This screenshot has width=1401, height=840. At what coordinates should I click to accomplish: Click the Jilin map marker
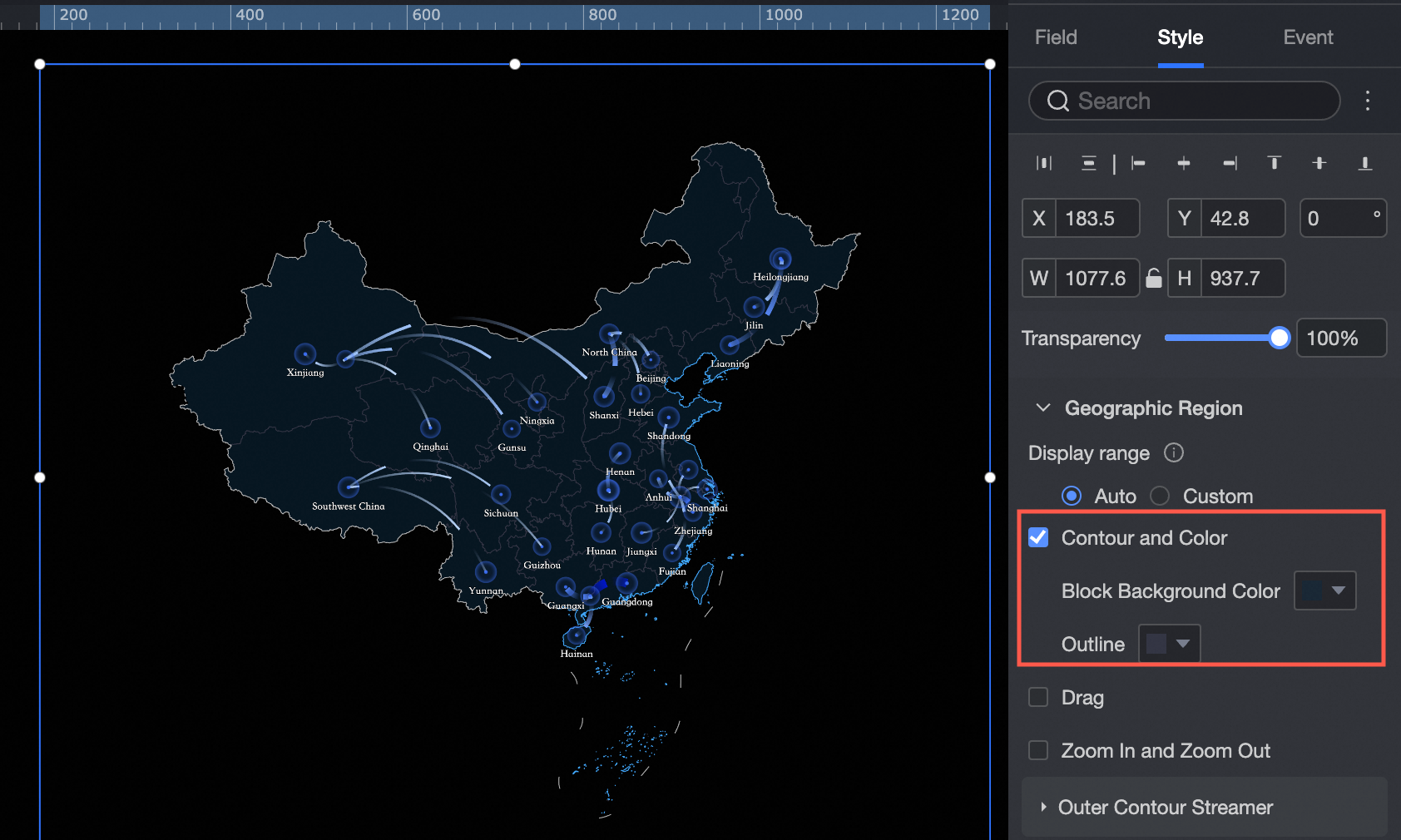[x=754, y=307]
